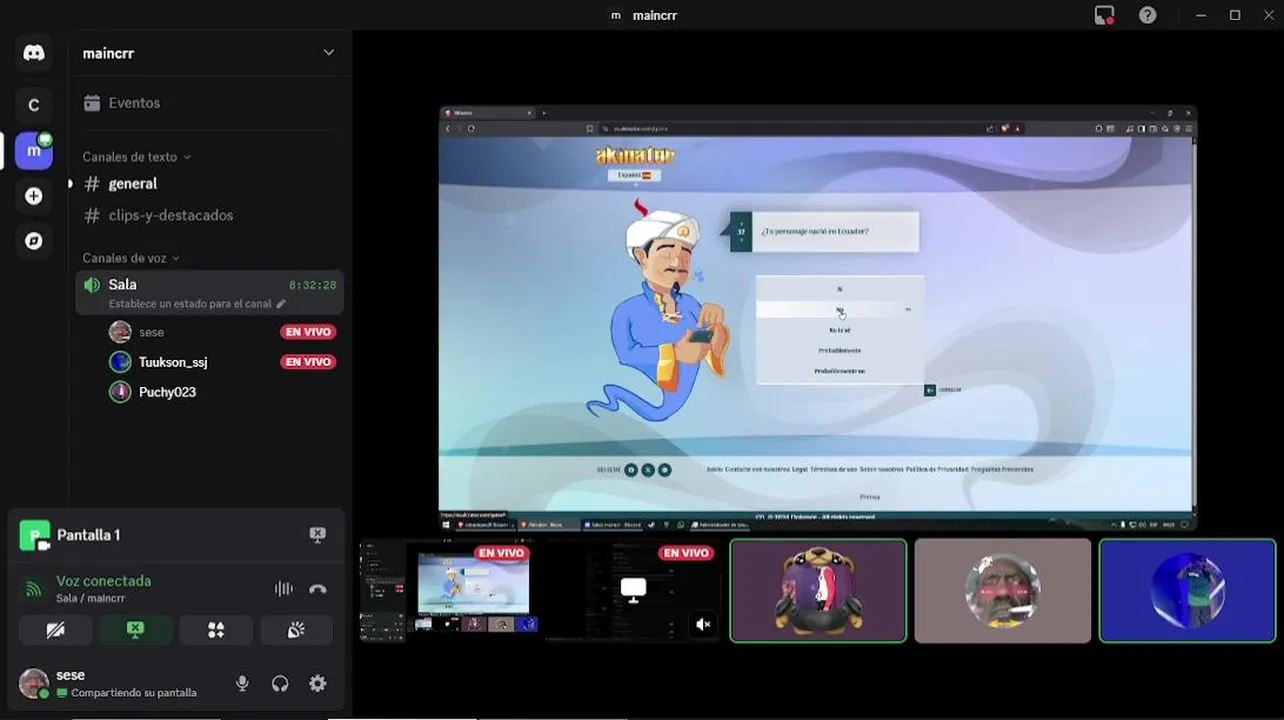Click EN VIVO badge next to sese
The height and width of the screenshot is (720, 1284).
[x=308, y=332]
